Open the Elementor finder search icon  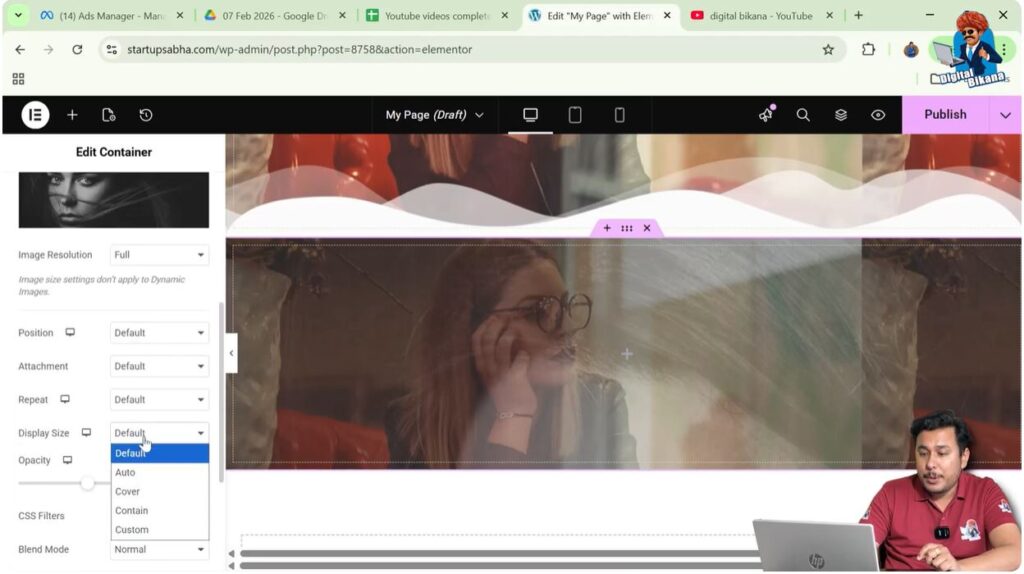803,115
